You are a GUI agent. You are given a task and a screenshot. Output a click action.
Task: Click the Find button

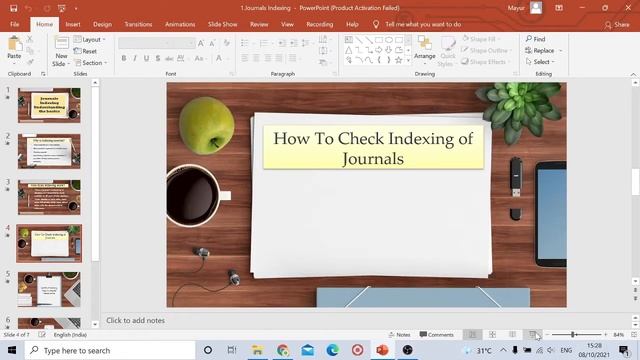click(x=536, y=39)
